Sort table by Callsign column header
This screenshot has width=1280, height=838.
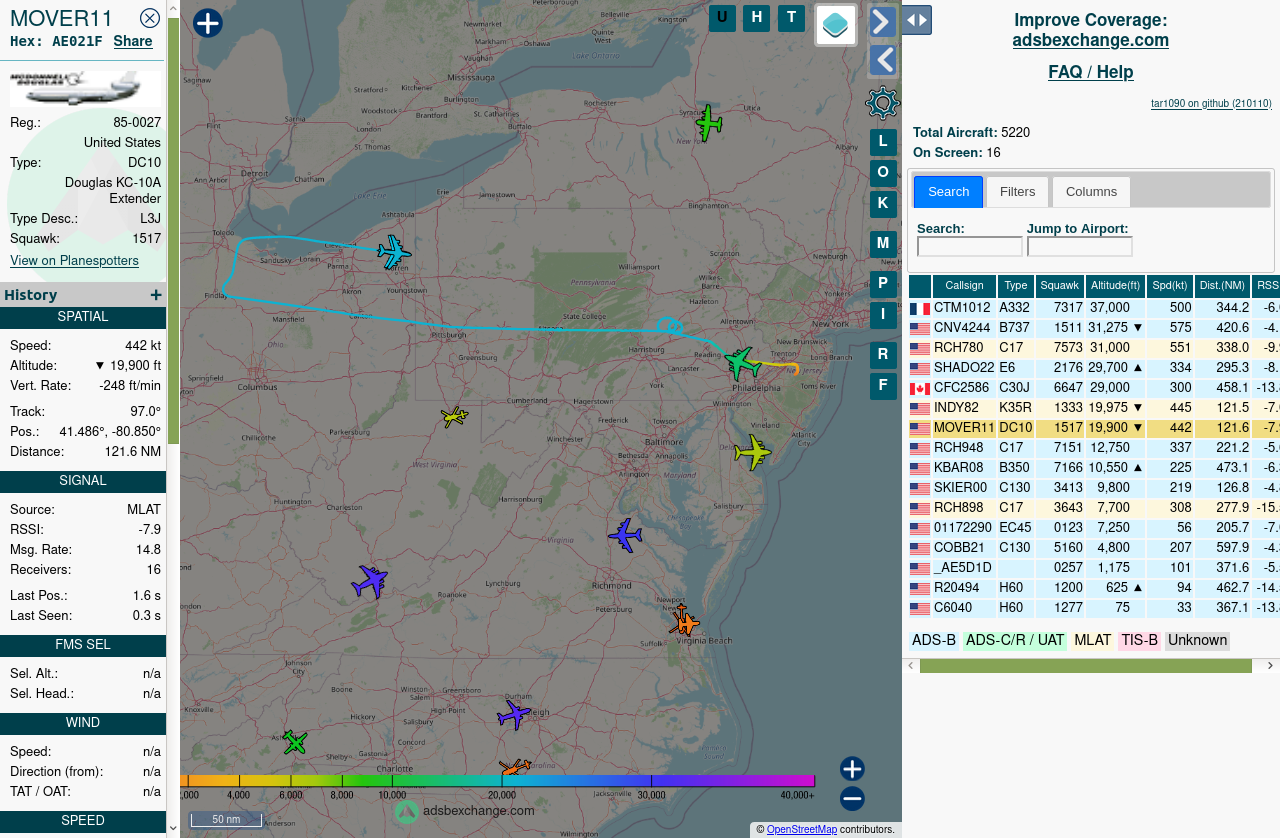[964, 286]
